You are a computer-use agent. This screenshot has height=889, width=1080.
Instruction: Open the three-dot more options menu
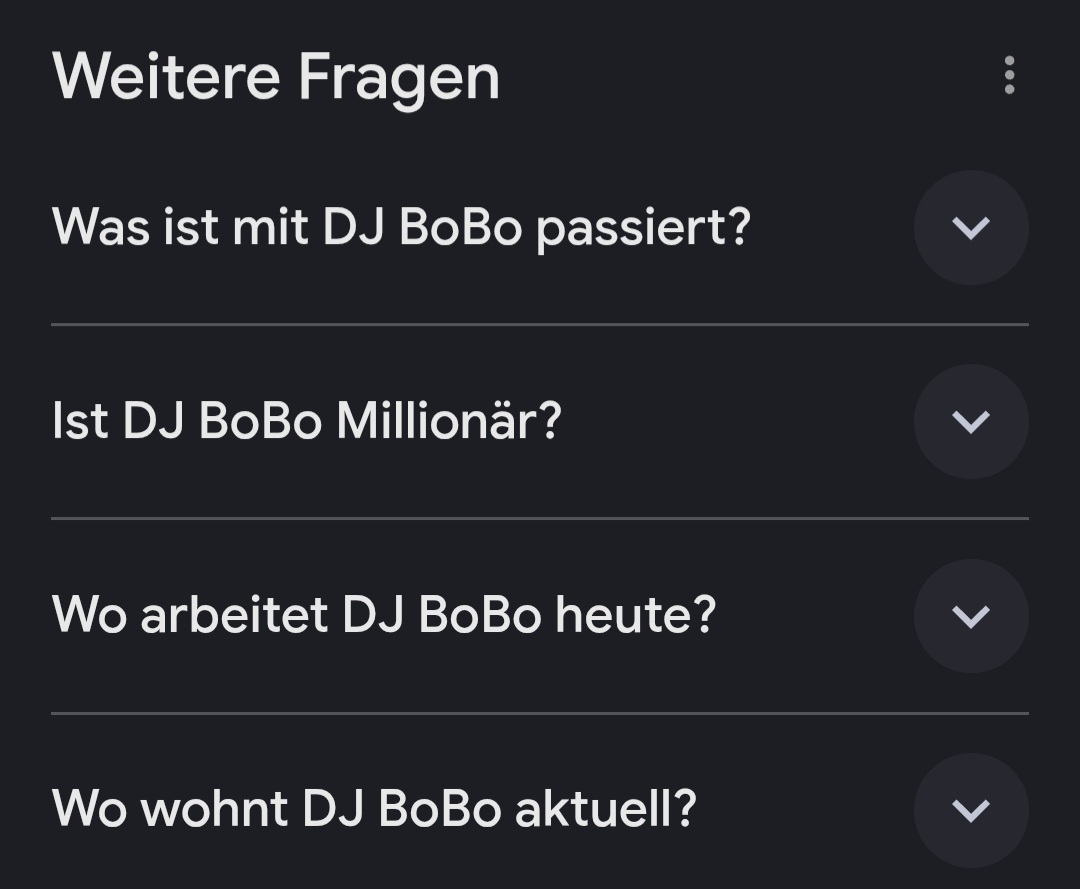click(1009, 75)
